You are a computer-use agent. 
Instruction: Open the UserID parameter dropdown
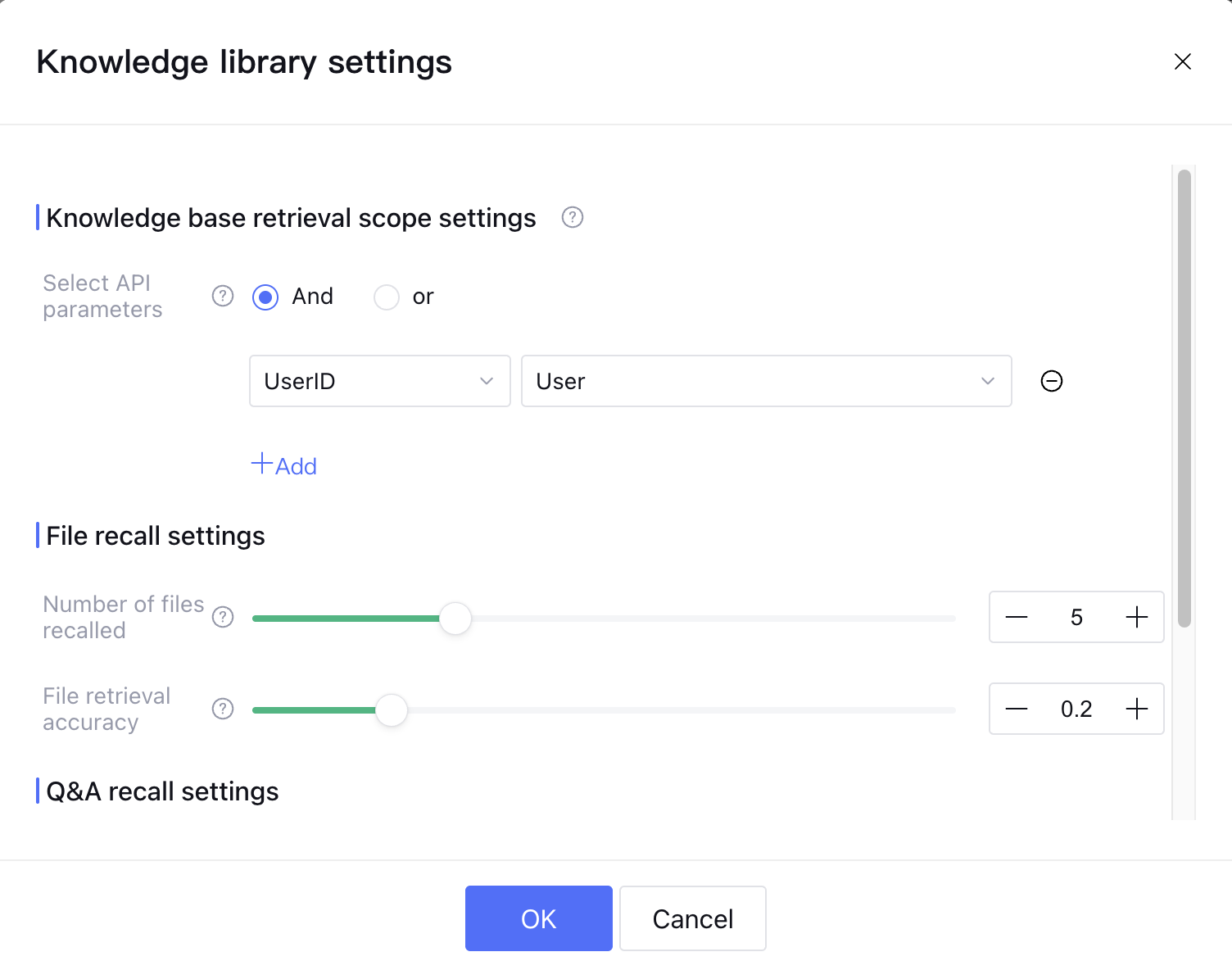pyautogui.click(x=379, y=381)
